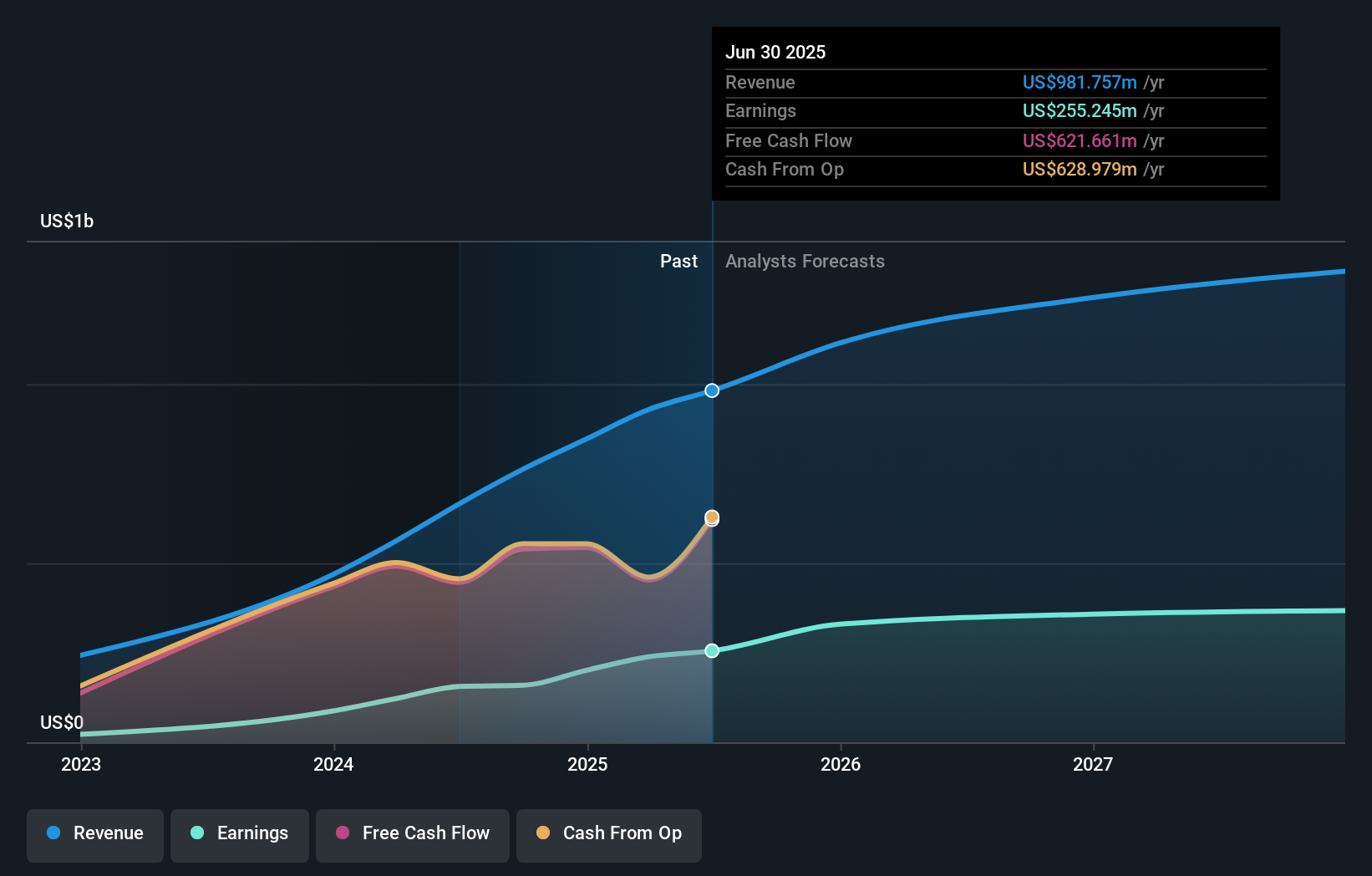Click the US$1b axis label
Viewport: 1372px width, 876px height.
tap(67, 221)
